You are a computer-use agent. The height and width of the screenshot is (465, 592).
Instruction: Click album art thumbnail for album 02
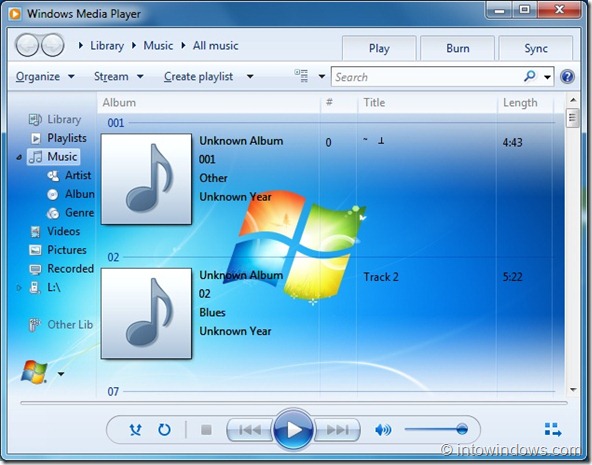[x=146, y=313]
